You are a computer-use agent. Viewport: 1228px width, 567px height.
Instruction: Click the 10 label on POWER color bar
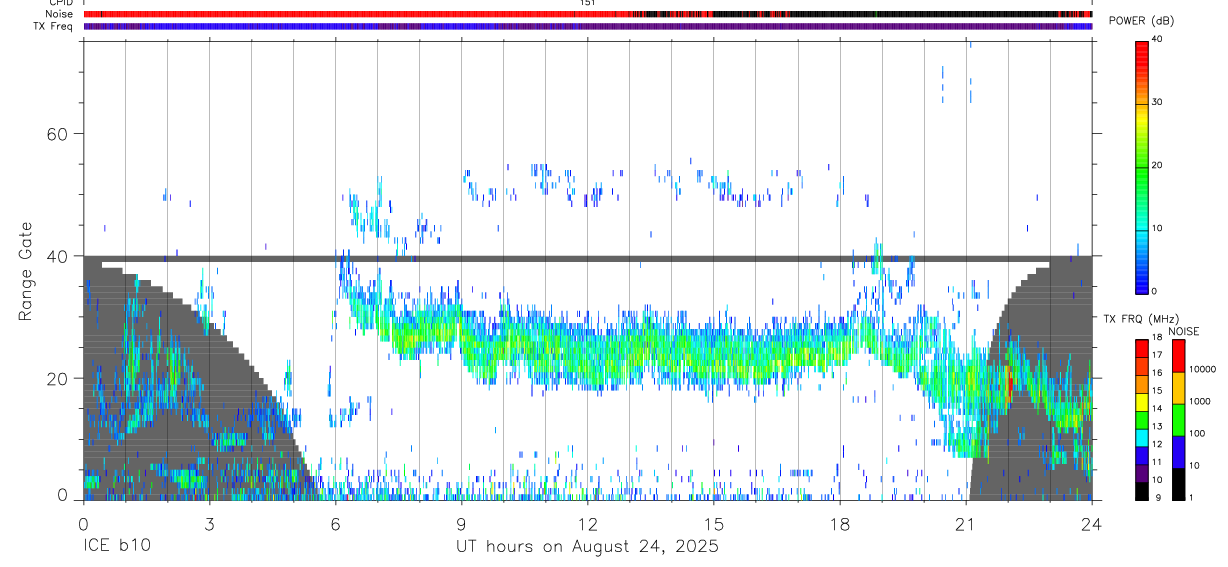(1157, 228)
